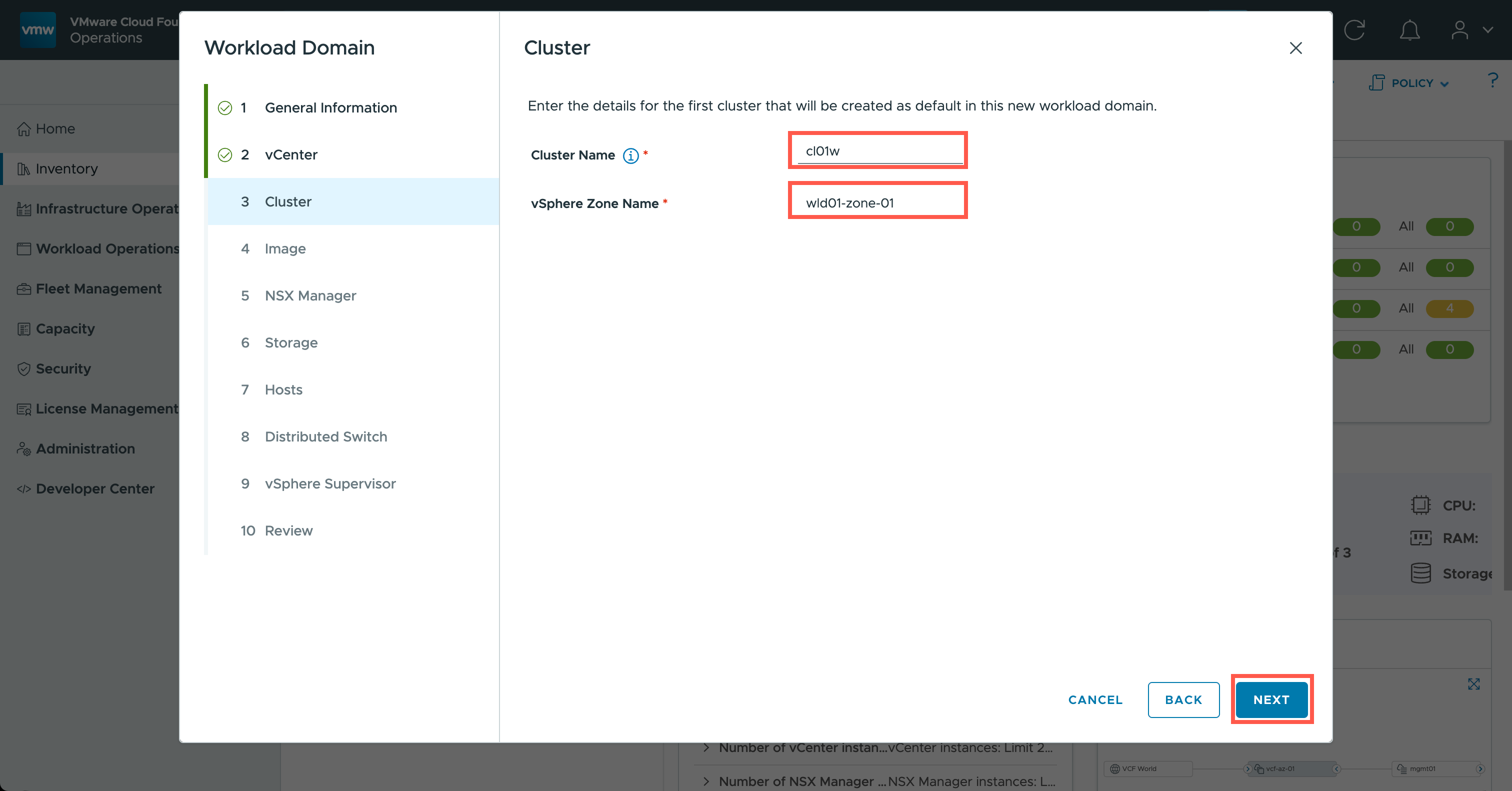Click the Home icon in sidebar
Viewport: 1512px width, 791px height.
point(23,129)
